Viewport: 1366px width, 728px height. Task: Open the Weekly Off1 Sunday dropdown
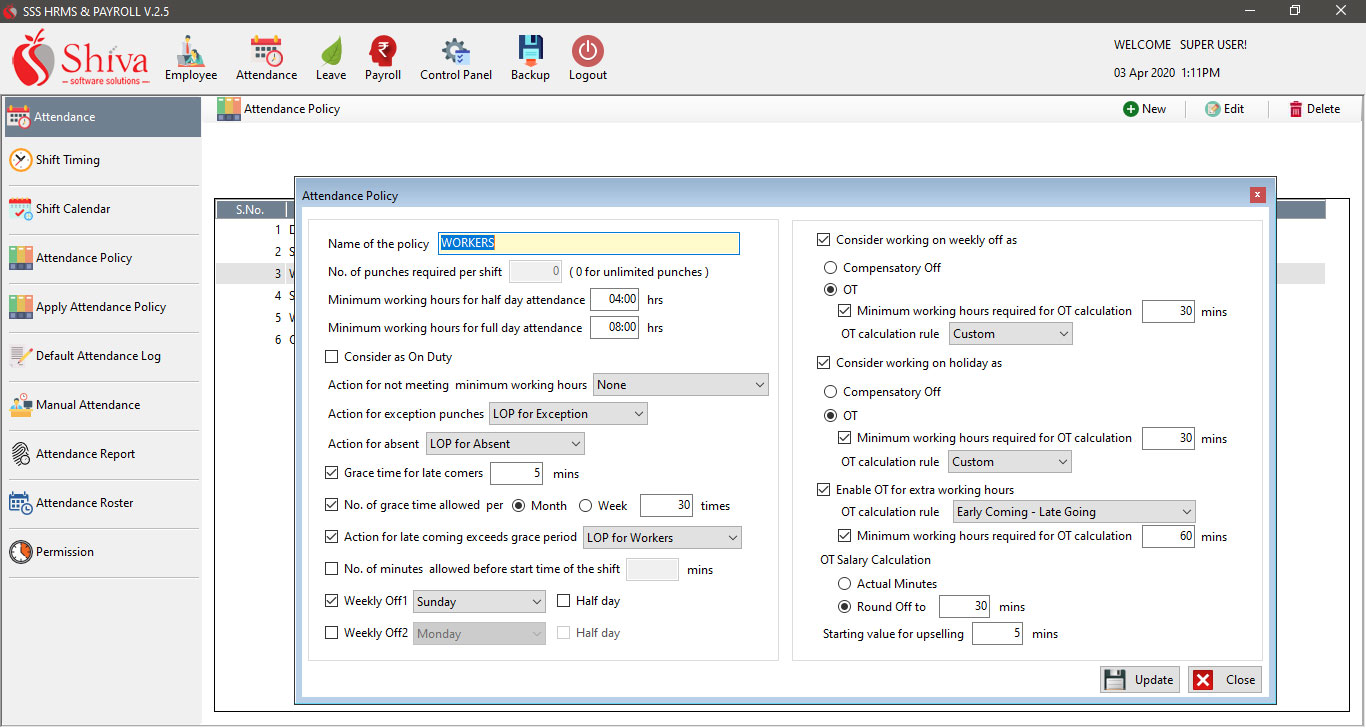[479, 602]
